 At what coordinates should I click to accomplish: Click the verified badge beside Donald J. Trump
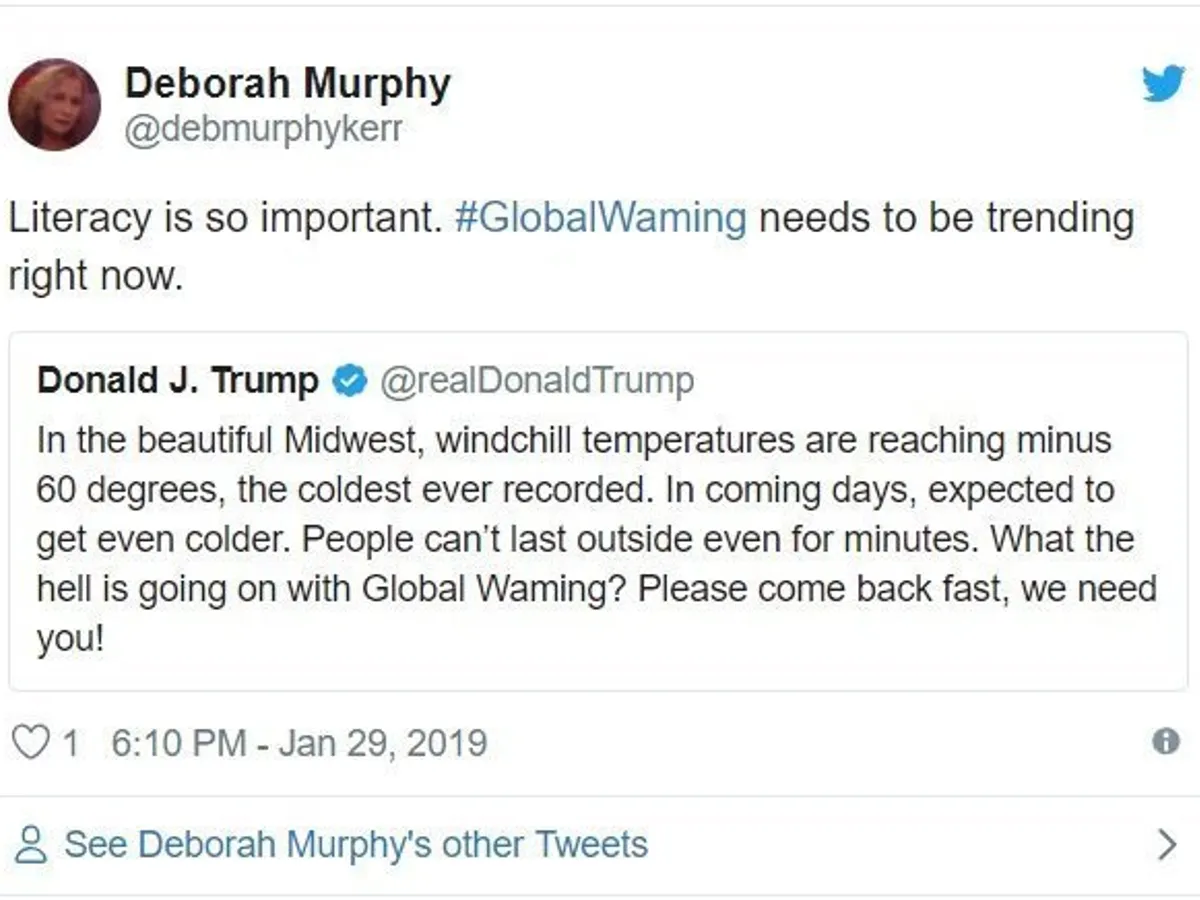(348, 381)
